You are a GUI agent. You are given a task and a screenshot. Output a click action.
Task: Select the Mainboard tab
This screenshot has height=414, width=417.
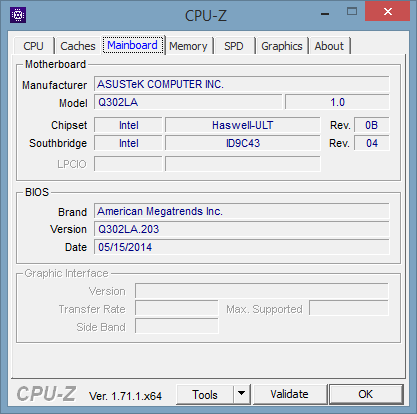coord(133,45)
